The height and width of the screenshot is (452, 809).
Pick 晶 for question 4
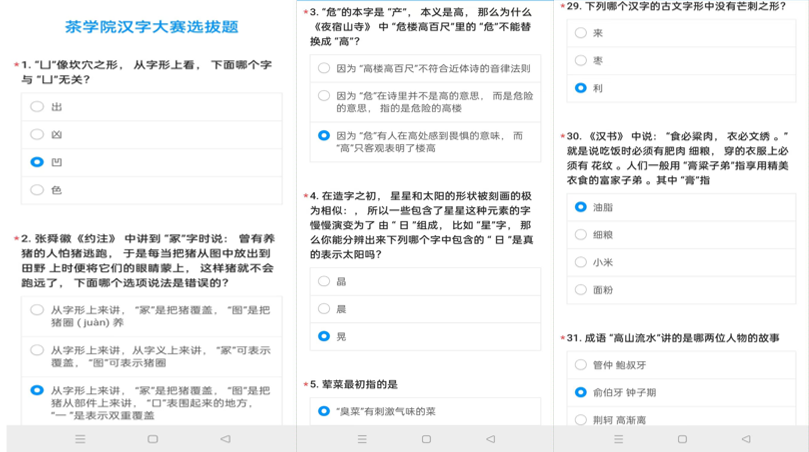[x=324, y=282]
